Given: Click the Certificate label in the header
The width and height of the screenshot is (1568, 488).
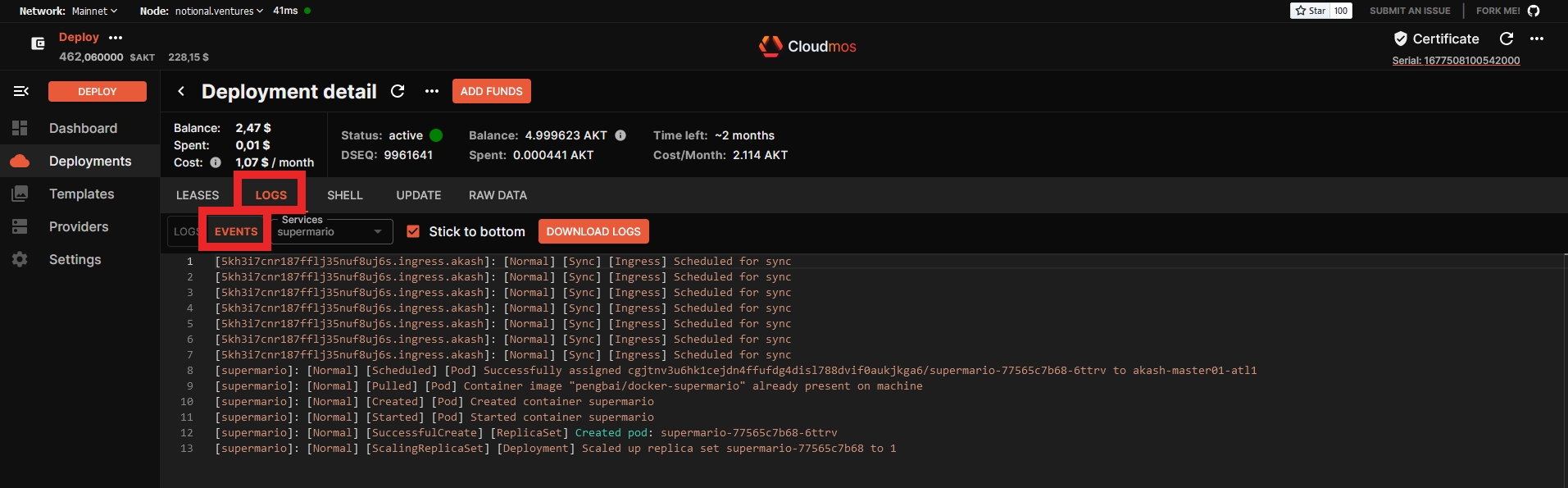Looking at the screenshot, I should (1446, 39).
